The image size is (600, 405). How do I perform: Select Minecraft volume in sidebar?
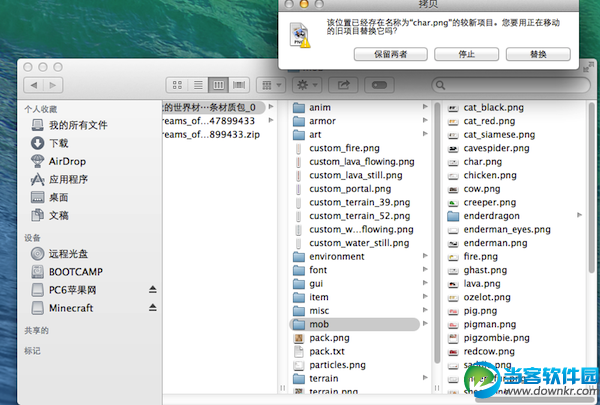pyautogui.click(x=62, y=308)
